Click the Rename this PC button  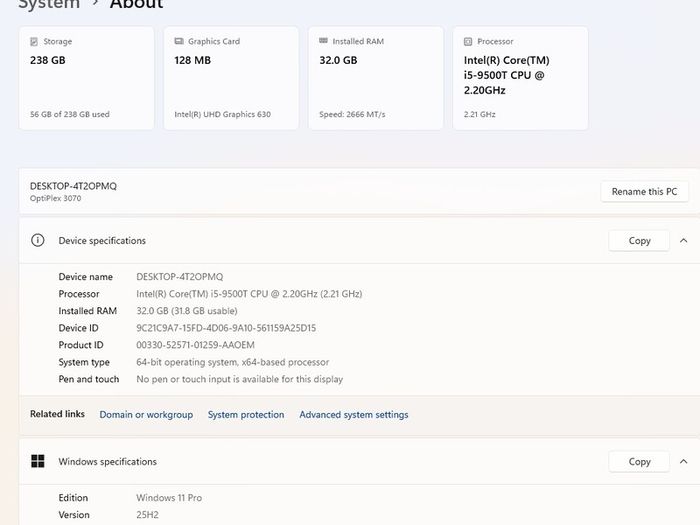click(x=644, y=192)
